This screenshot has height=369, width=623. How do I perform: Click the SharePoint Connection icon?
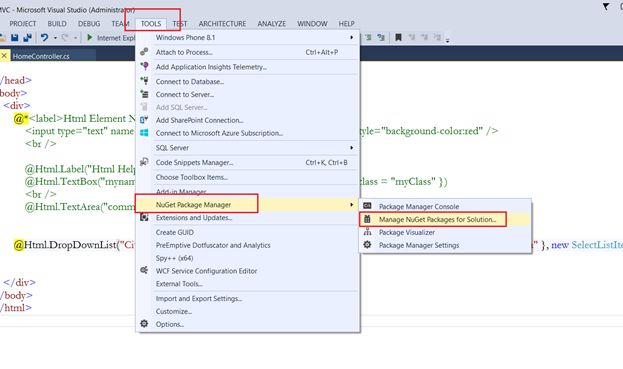[x=144, y=120]
